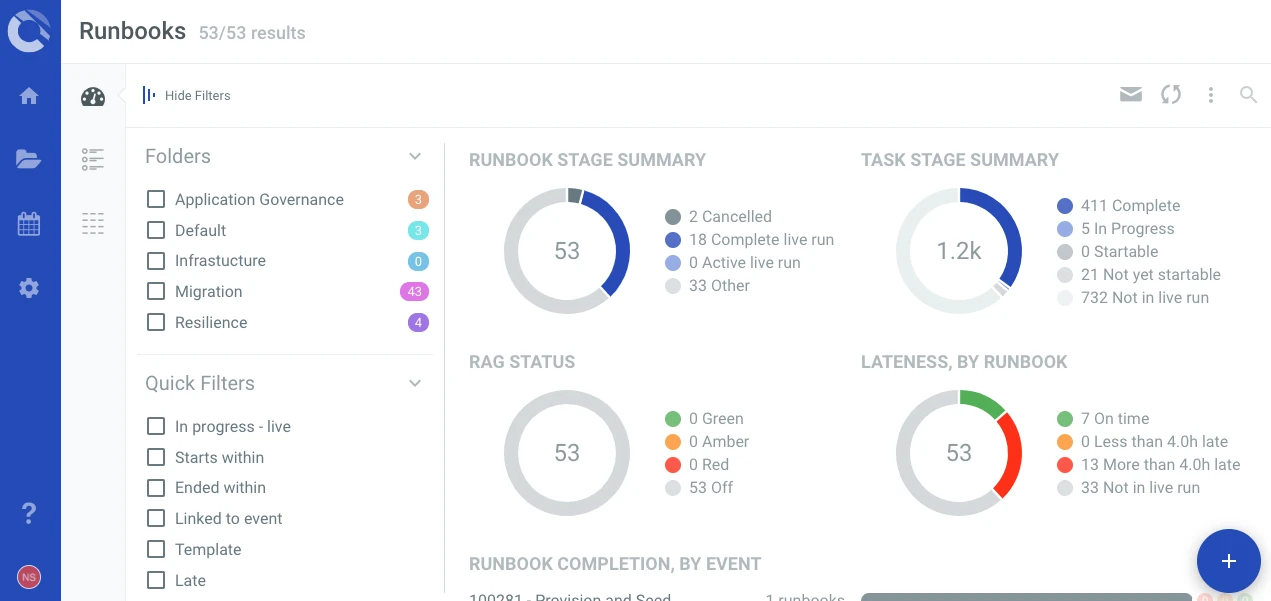Screen dimensions: 1271x601
Task: Select the grid/table view icon
Action: tap(93, 224)
